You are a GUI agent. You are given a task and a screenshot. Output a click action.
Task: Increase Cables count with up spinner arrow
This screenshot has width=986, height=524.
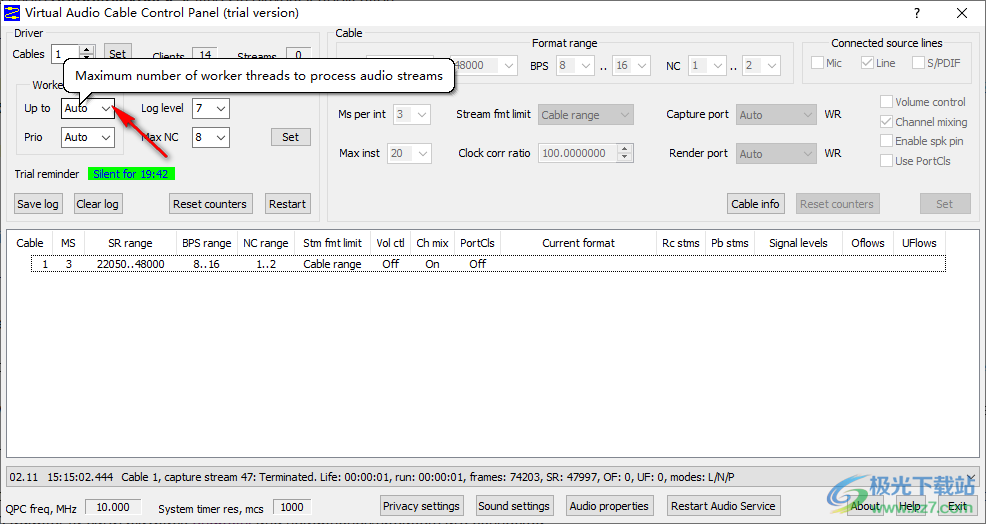tap(87, 49)
